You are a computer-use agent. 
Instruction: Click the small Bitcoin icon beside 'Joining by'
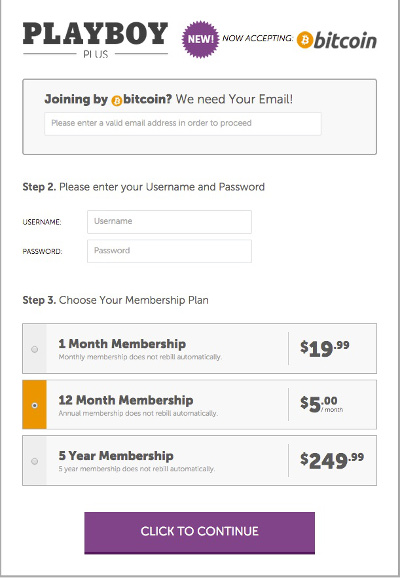pyautogui.click(x=116, y=101)
